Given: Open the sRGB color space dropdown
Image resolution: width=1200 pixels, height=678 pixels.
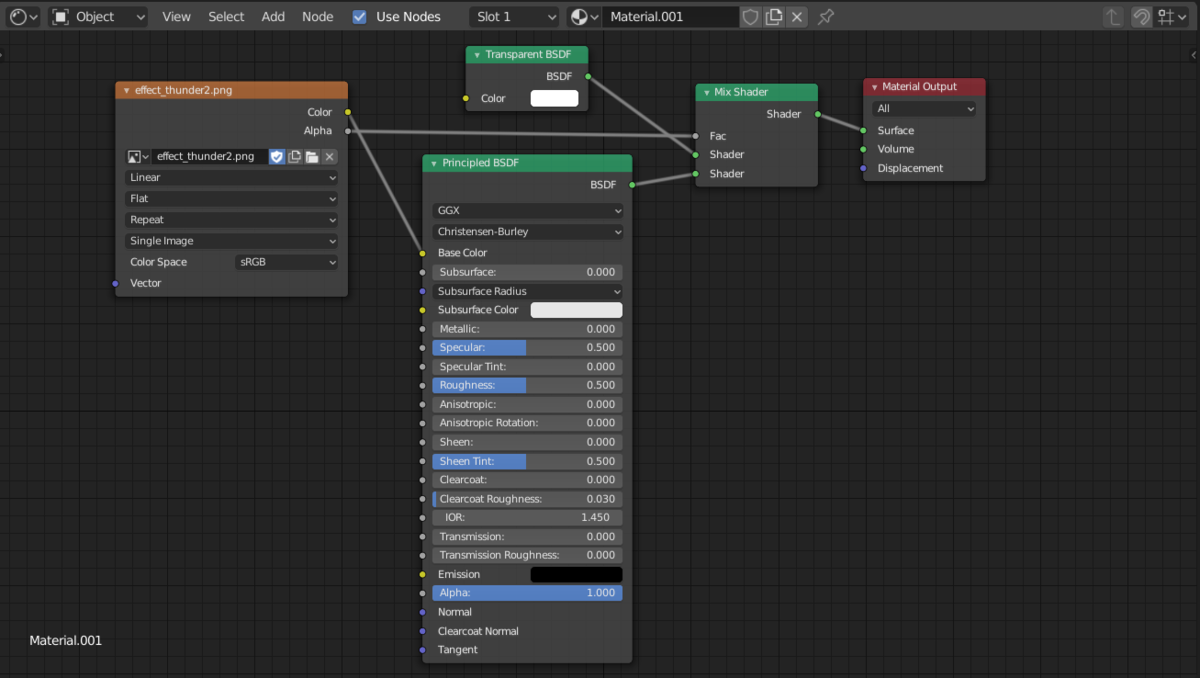Looking at the screenshot, I should tap(287, 262).
